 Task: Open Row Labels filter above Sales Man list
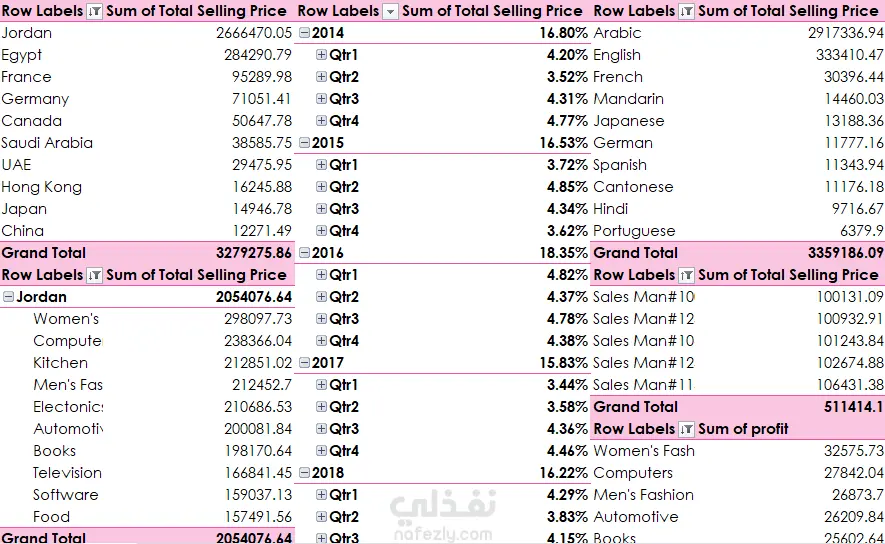tap(686, 275)
